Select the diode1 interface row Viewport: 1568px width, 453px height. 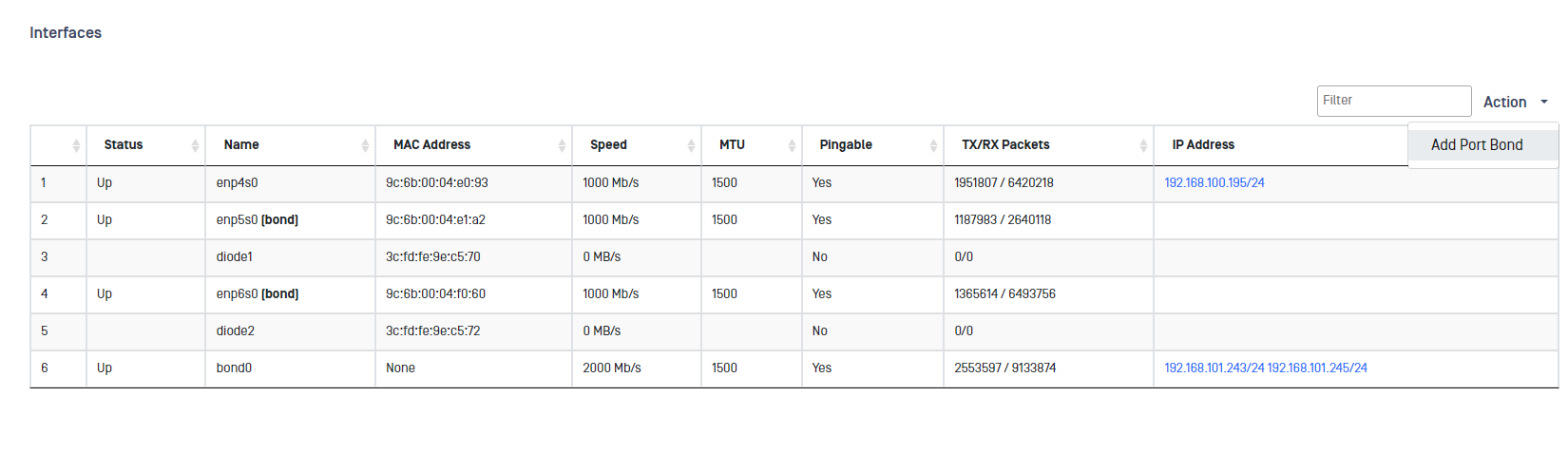pyautogui.click(x=794, y=257)
